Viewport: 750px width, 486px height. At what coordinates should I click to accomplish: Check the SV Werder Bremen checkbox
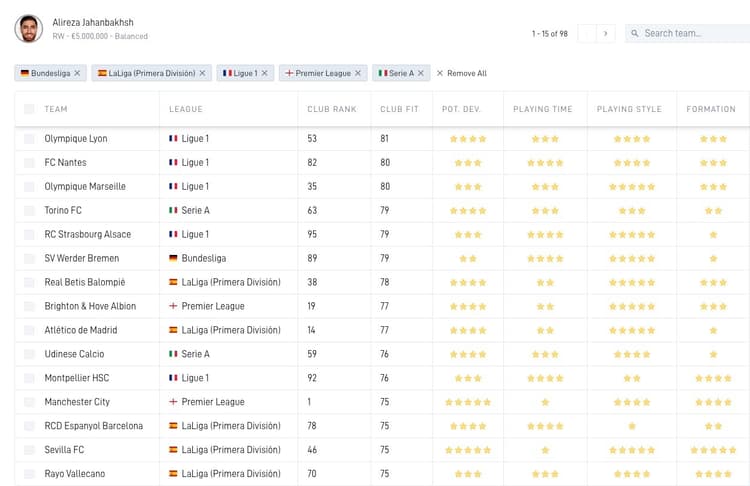(29, 258)
